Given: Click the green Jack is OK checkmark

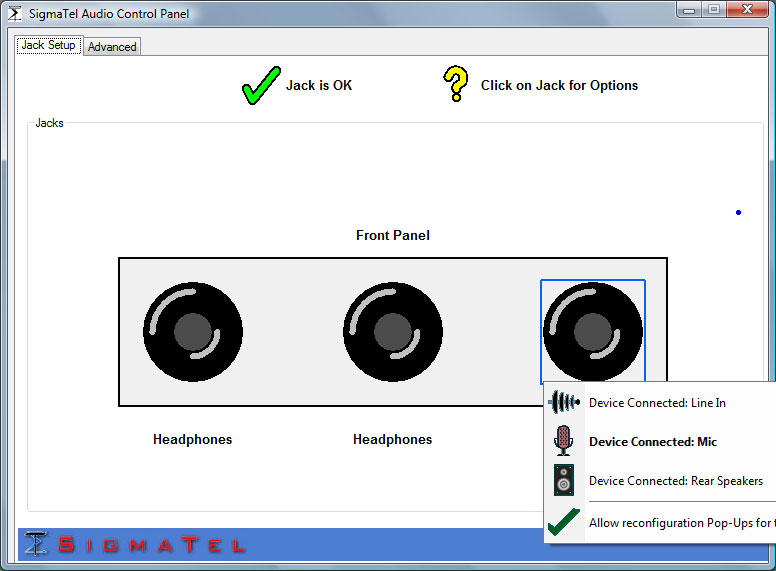Looking at the screenshot, I should tap(261, 85).
